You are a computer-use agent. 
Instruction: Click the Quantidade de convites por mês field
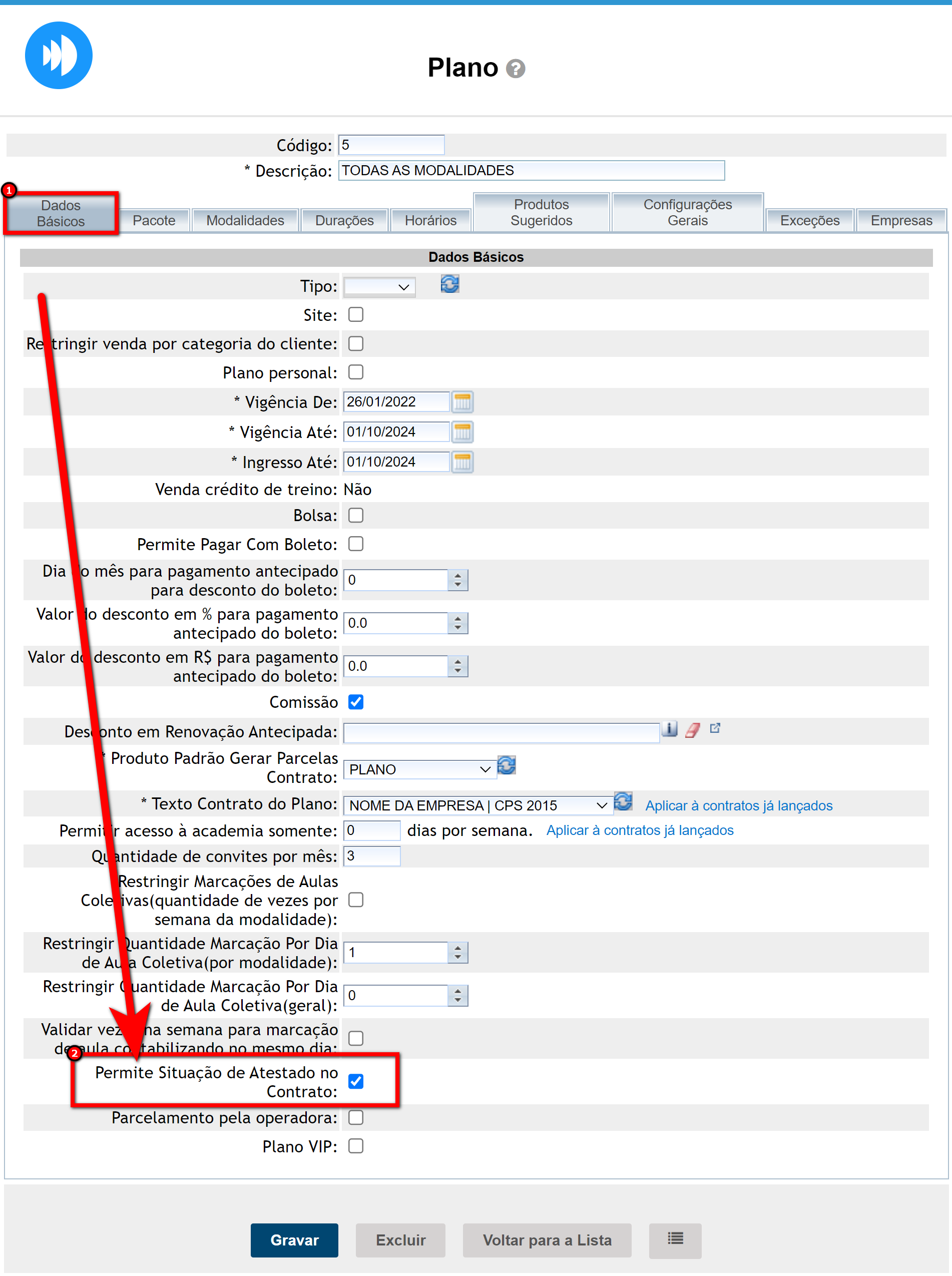372,856
